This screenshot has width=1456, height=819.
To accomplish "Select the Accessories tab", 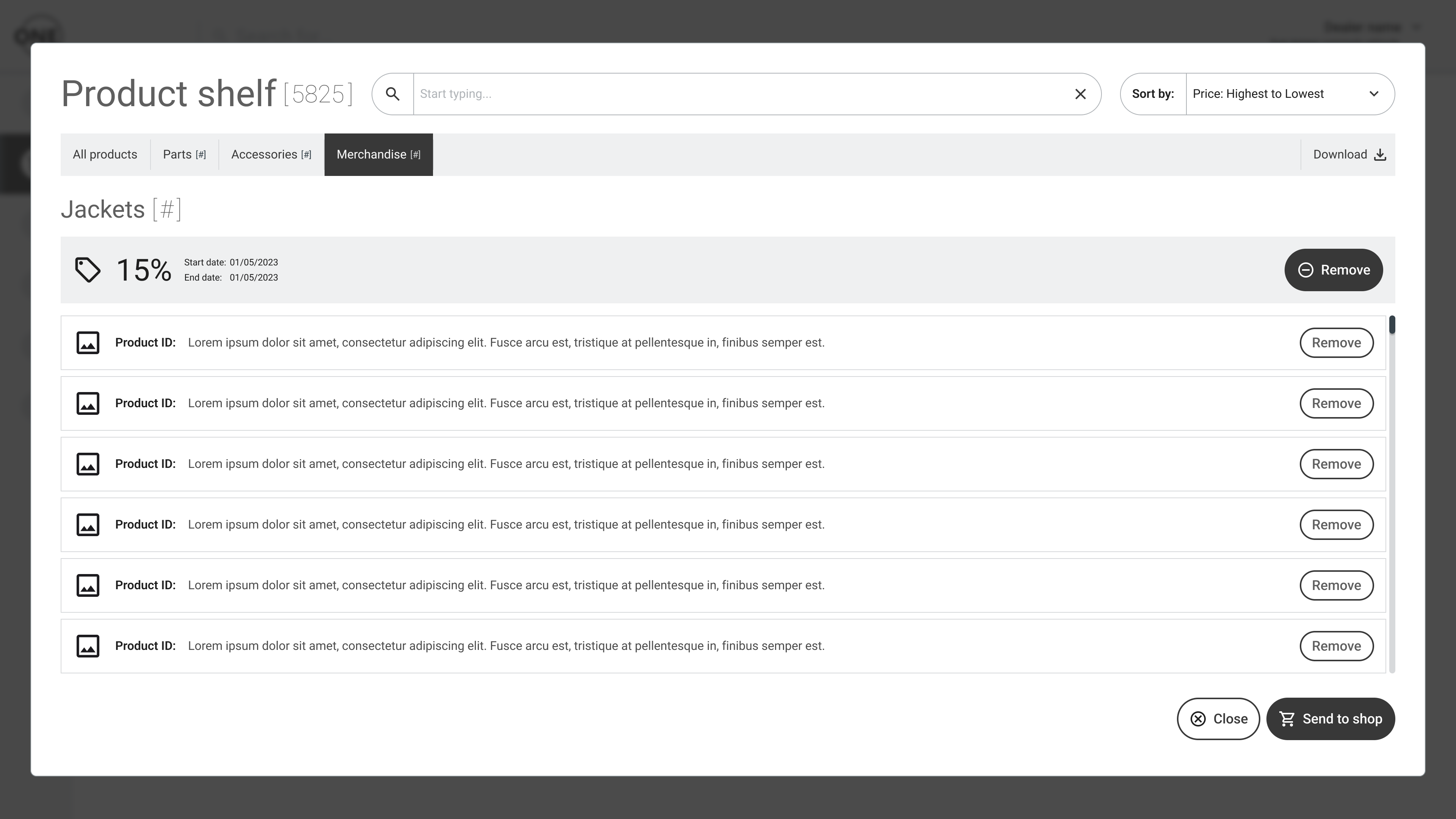I will (x=271, y=155).
